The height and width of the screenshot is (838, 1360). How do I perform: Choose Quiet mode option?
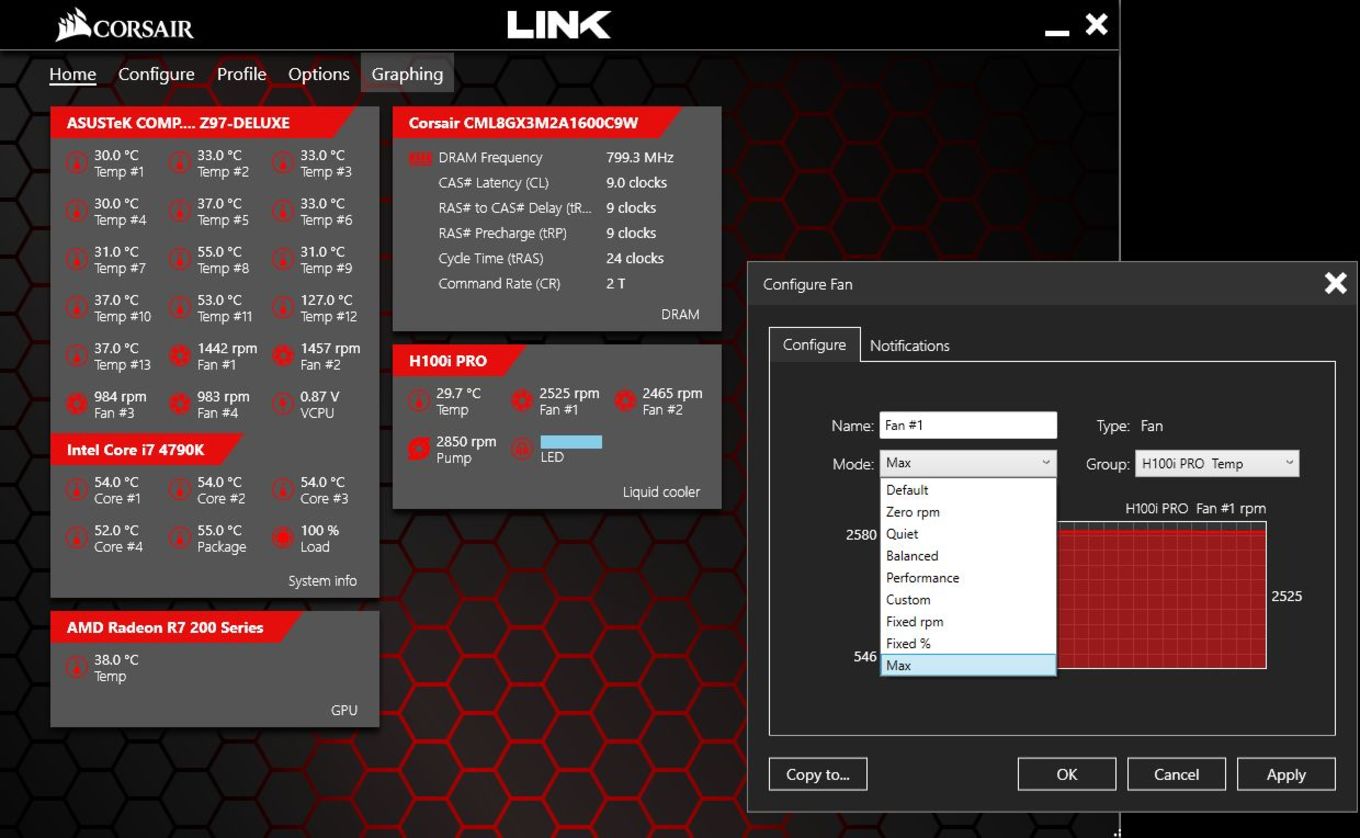click(968, 534)
